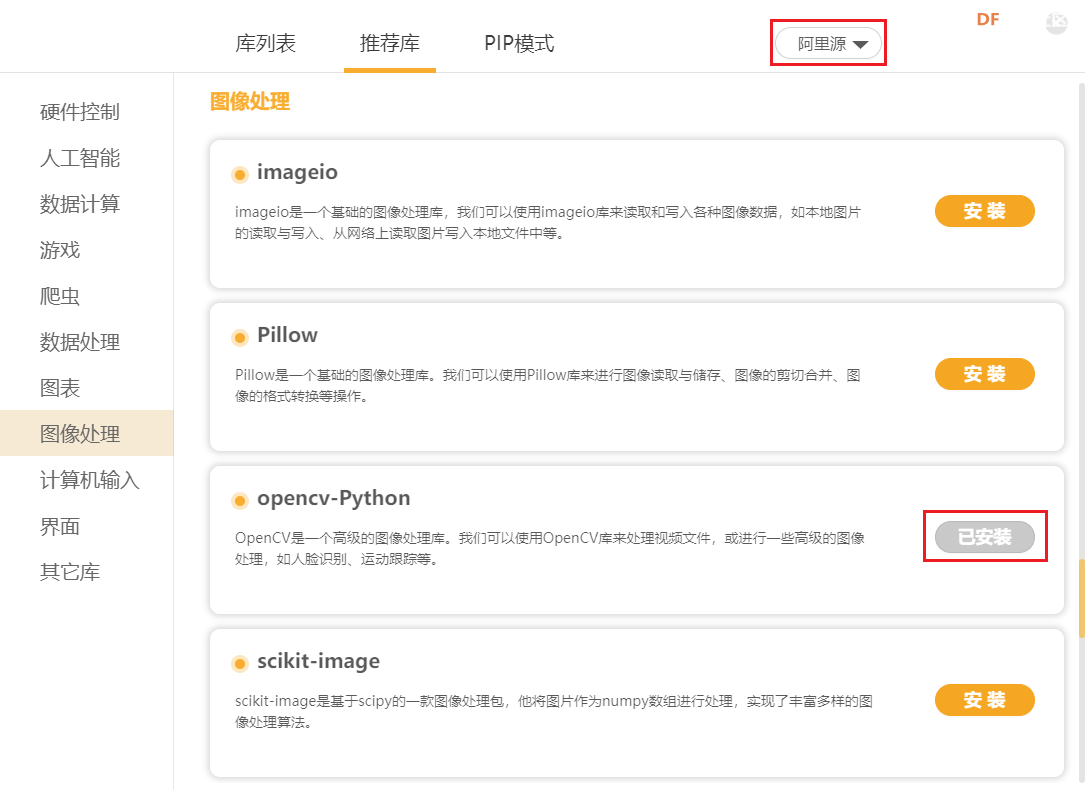Open the 阿里源 source dropdown
Screen dimensions: 1085x790
pyautogui.click(x=829, y=45)
